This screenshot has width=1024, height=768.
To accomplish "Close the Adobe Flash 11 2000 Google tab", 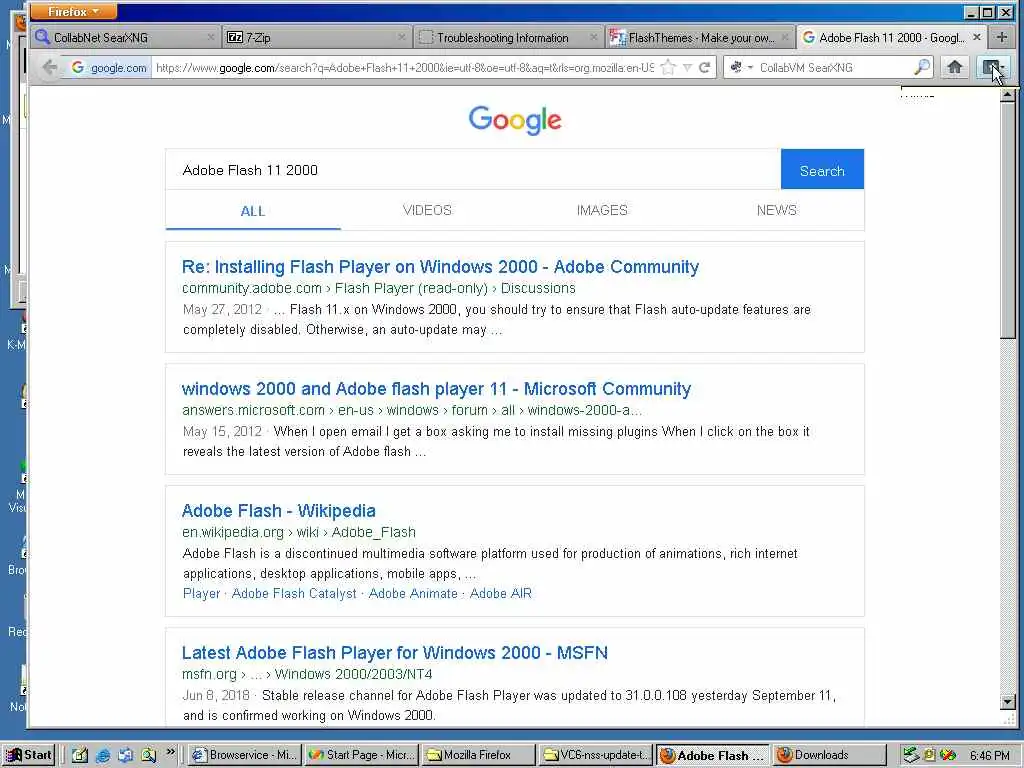I will (x=976, y=37).
